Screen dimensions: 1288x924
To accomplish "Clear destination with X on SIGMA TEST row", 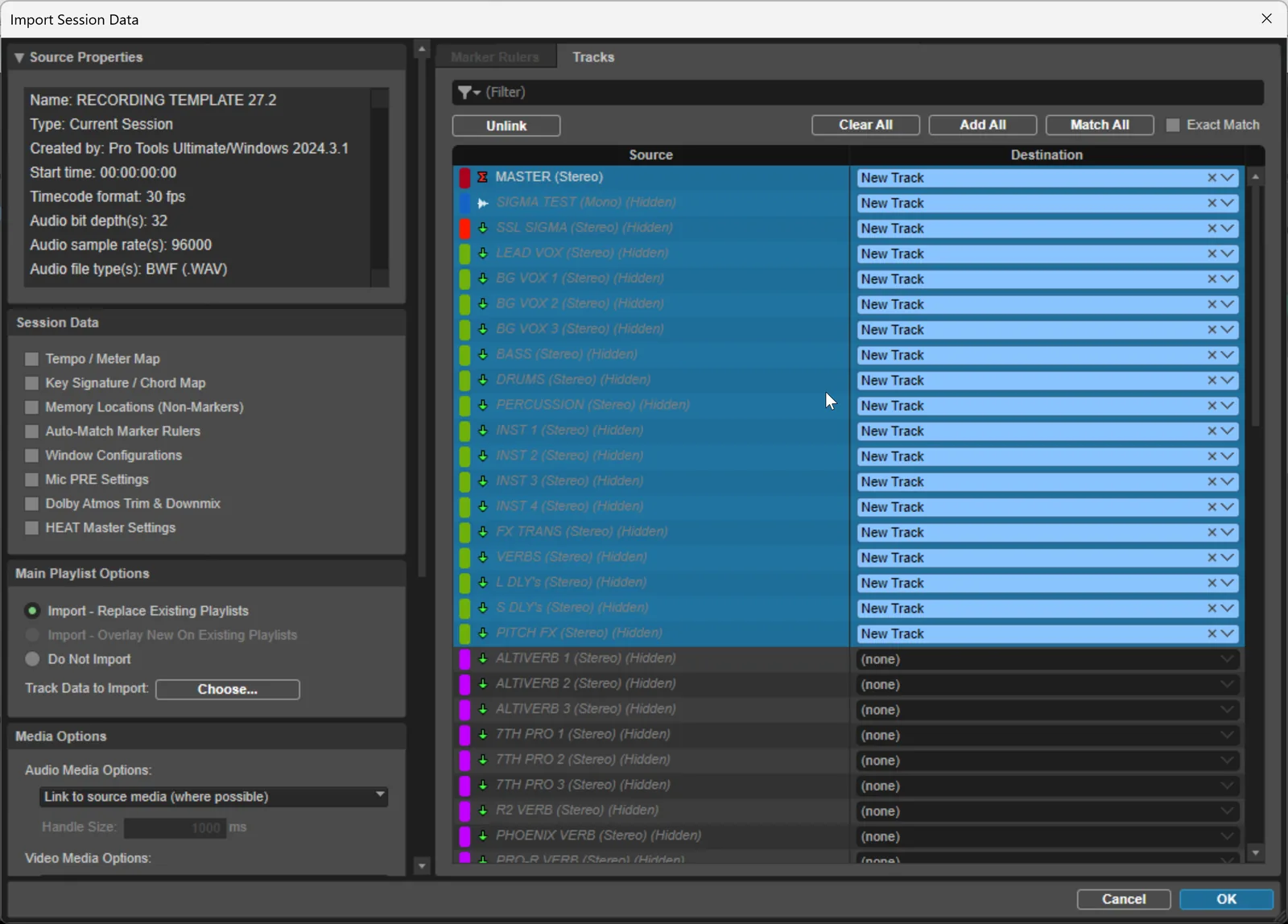I will pyautogui.click(x=1212, y=203).
